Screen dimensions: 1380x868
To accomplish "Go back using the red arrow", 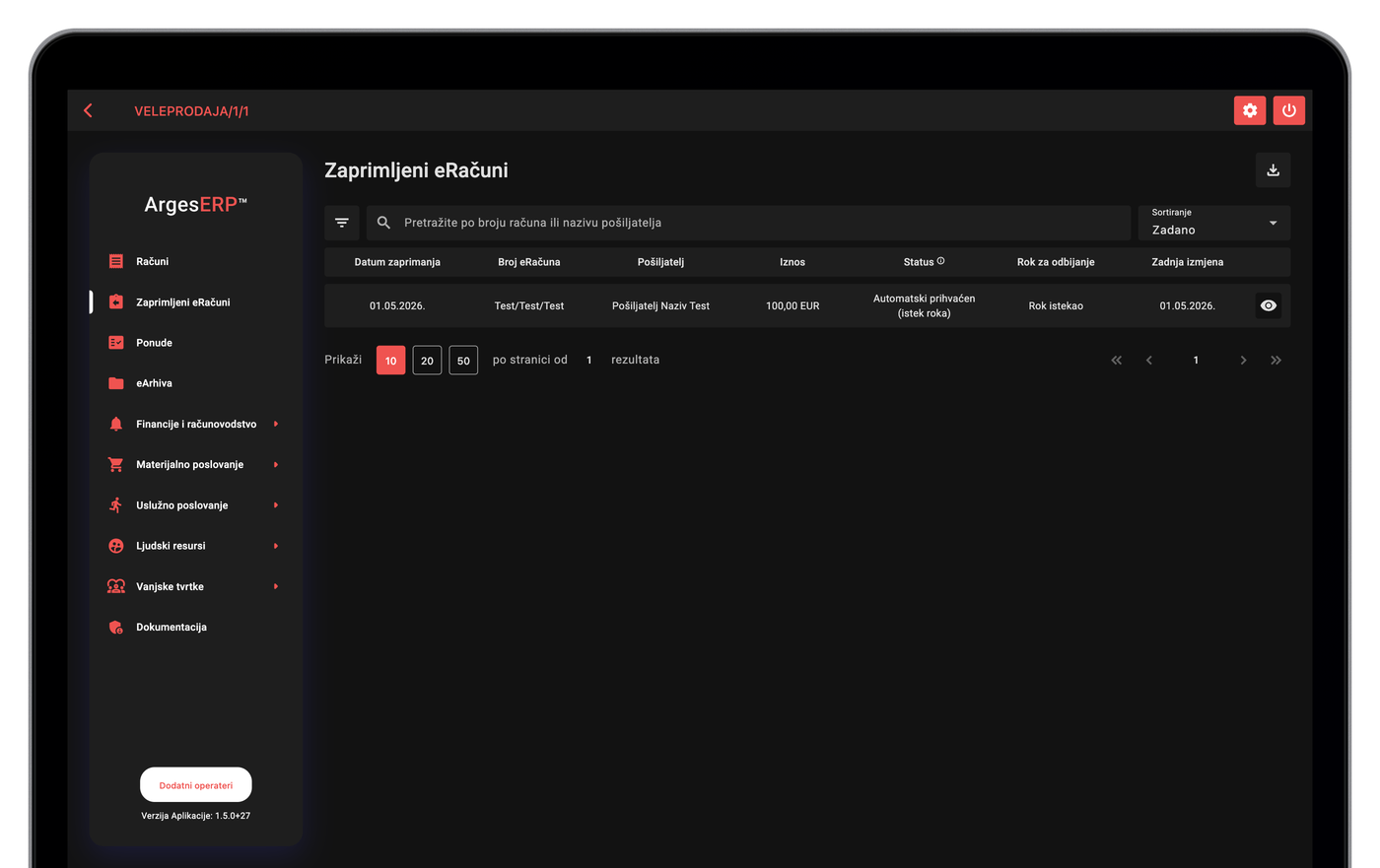I will (89, 110).
